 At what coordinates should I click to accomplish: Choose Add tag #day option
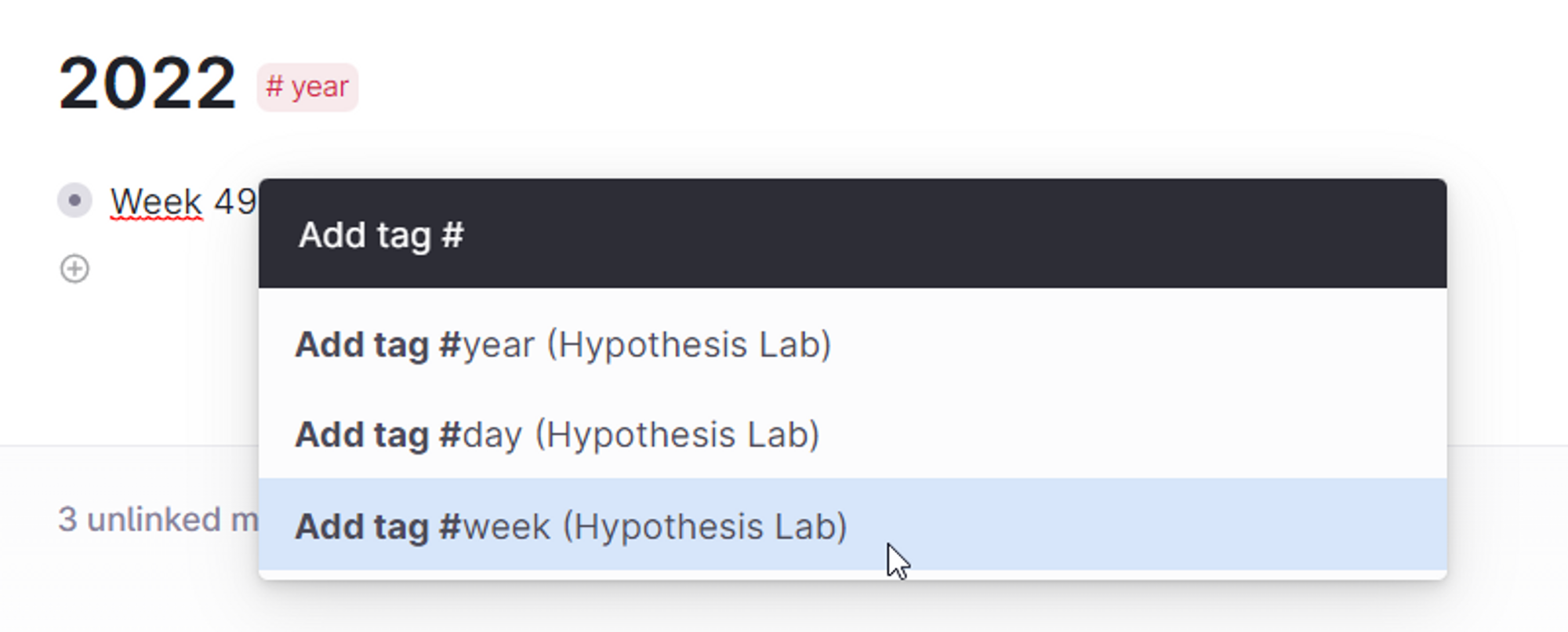852,434
